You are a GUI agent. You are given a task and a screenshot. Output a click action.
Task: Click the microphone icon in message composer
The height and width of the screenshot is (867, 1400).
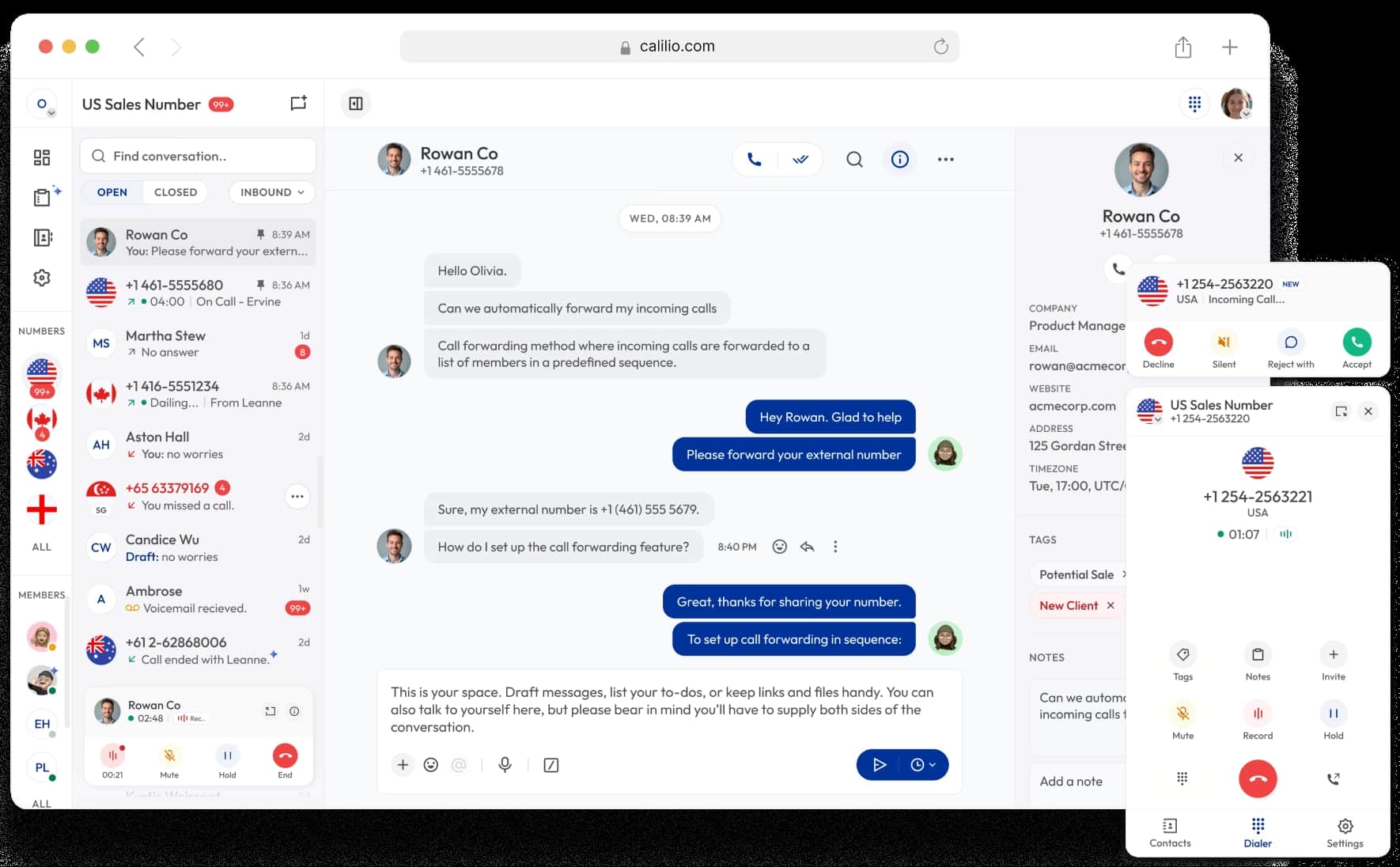505,765
